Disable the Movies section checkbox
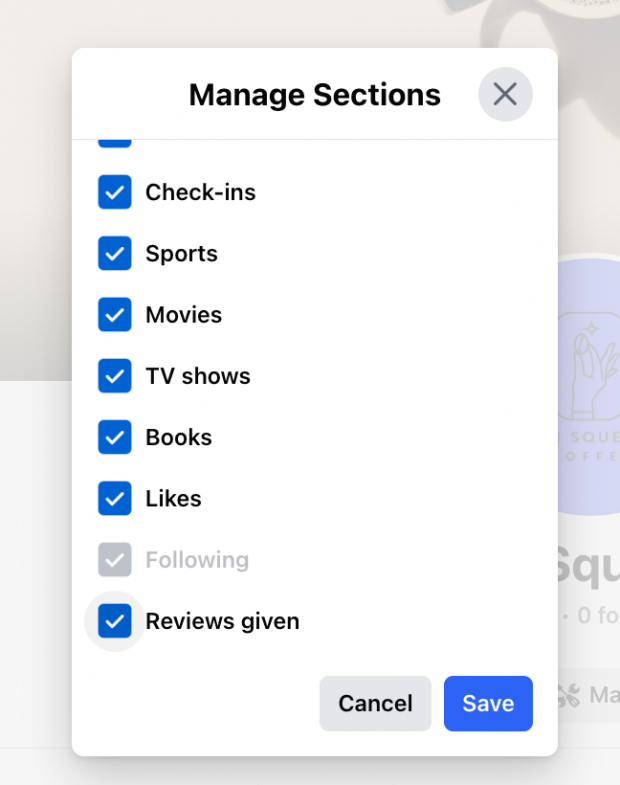 pyautogui.click(x=115, y=314)
